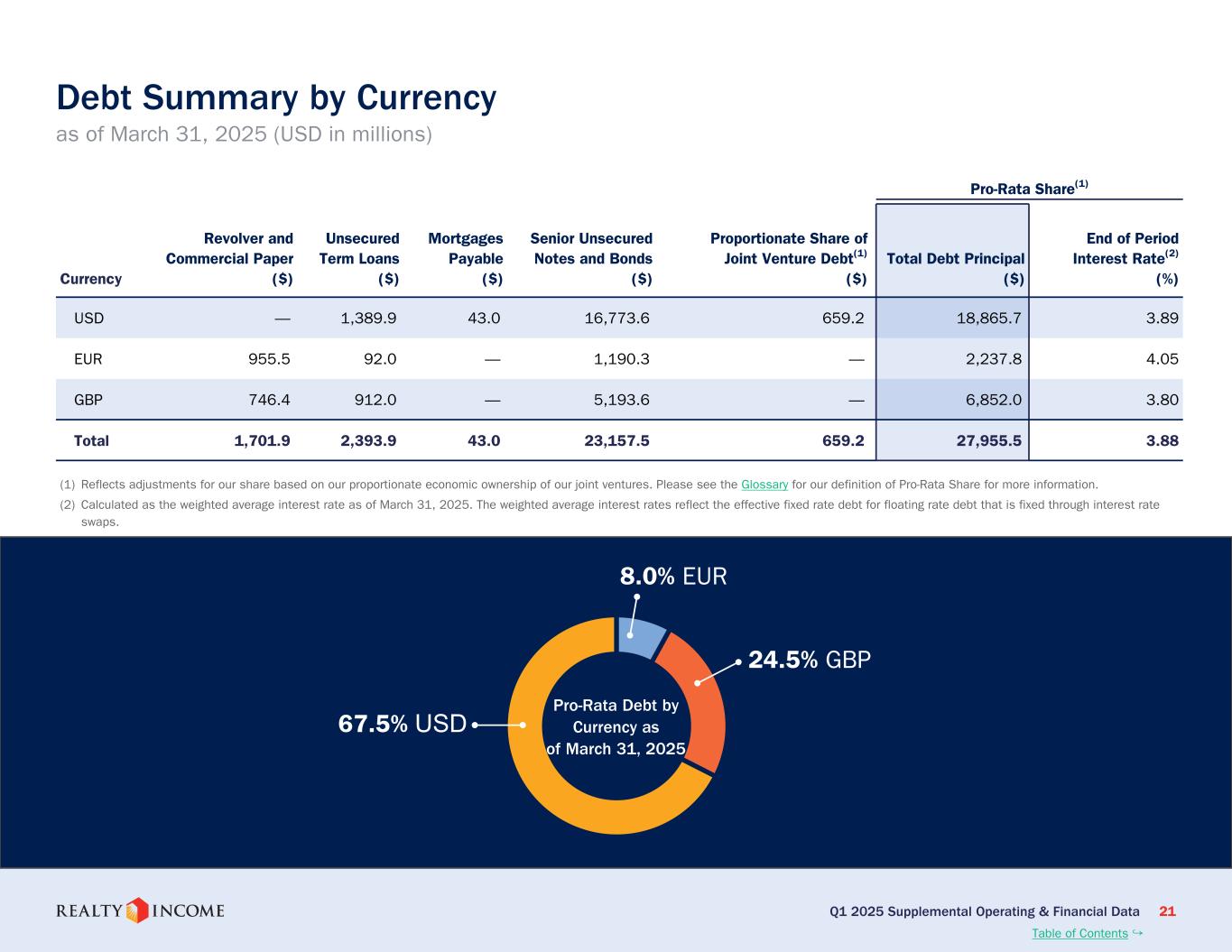Click the Realty Income logo icon

click(137, 910)
